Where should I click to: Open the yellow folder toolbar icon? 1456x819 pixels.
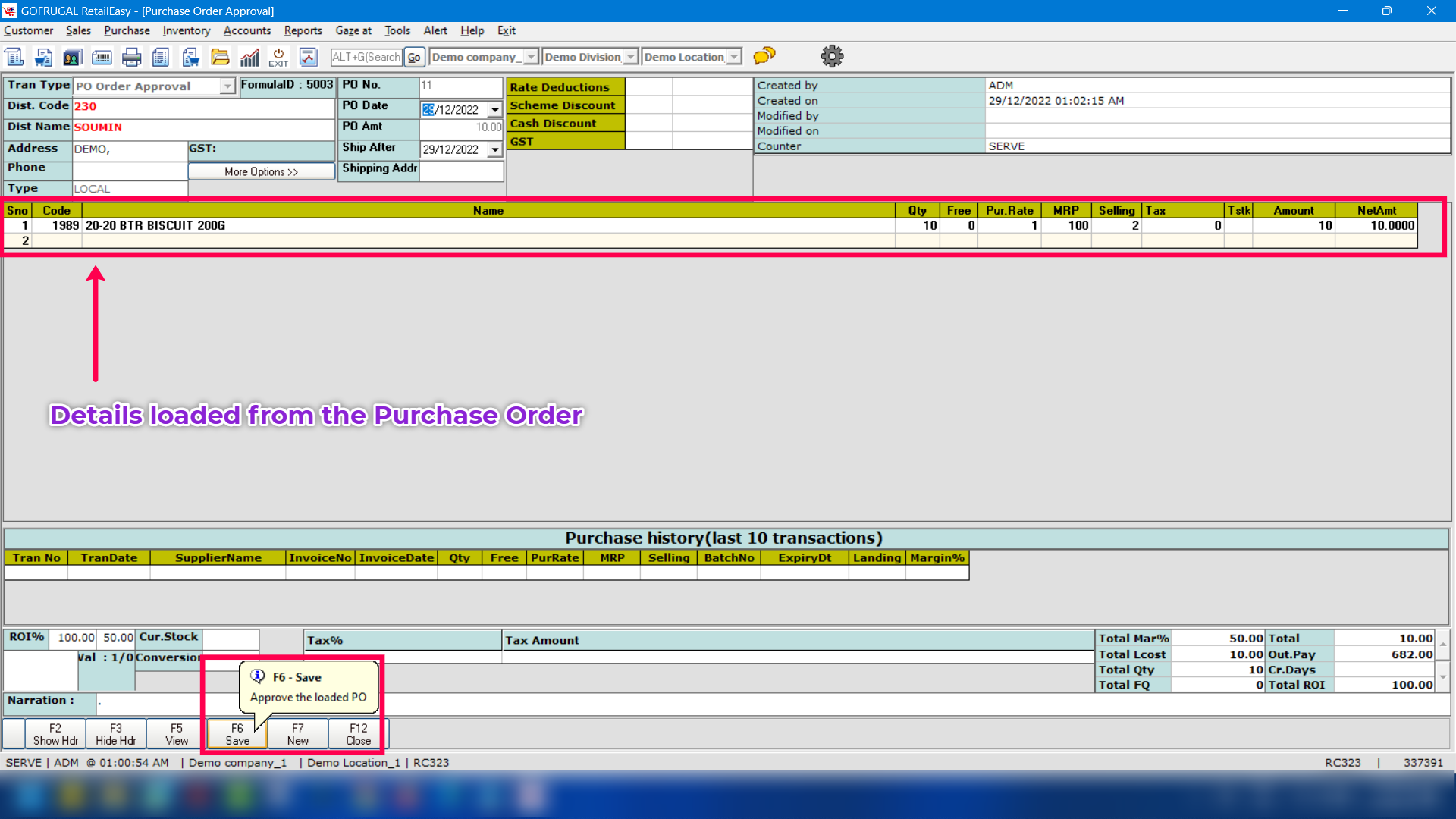[x=220, y=57]
